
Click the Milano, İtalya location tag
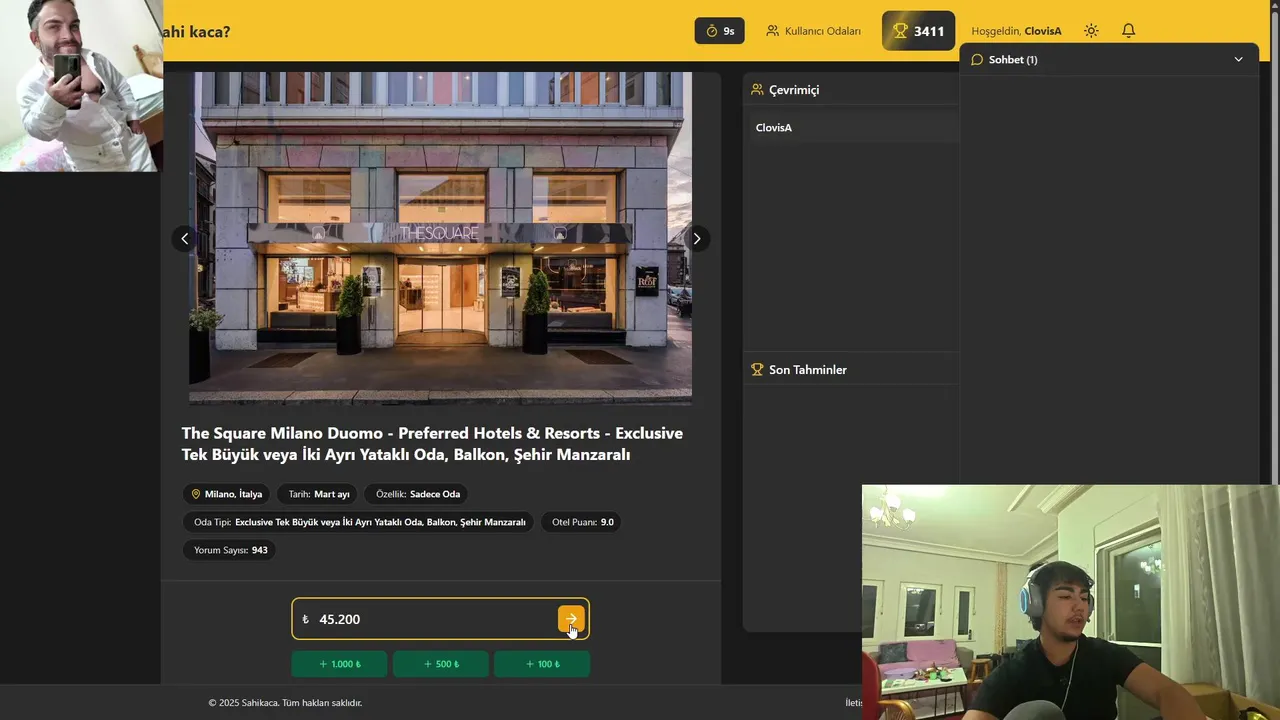(x=226, y=494)
